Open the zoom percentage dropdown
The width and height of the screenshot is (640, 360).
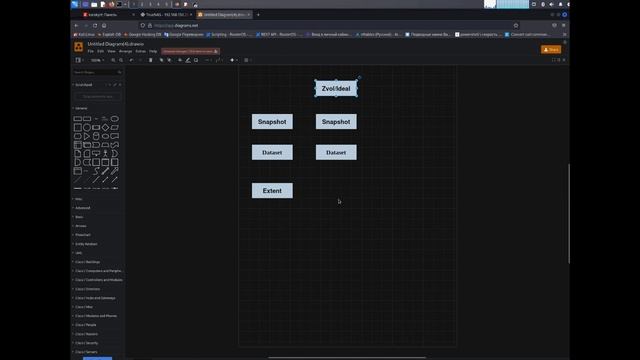click(98, 60)
